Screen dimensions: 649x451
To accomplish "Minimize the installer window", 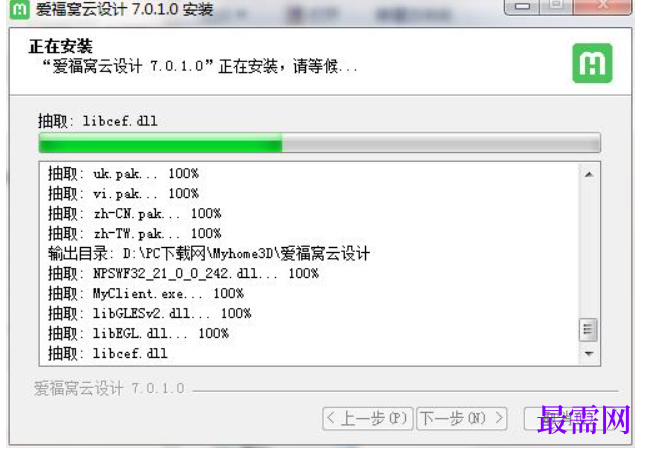I will pyautogui.click(x=522, y=7).
